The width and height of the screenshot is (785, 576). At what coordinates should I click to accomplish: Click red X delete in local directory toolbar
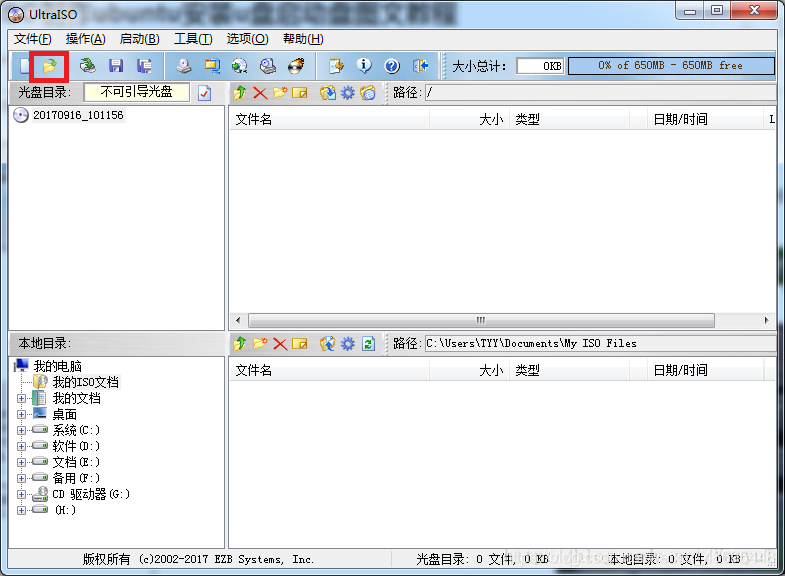(x=280, y=344)
